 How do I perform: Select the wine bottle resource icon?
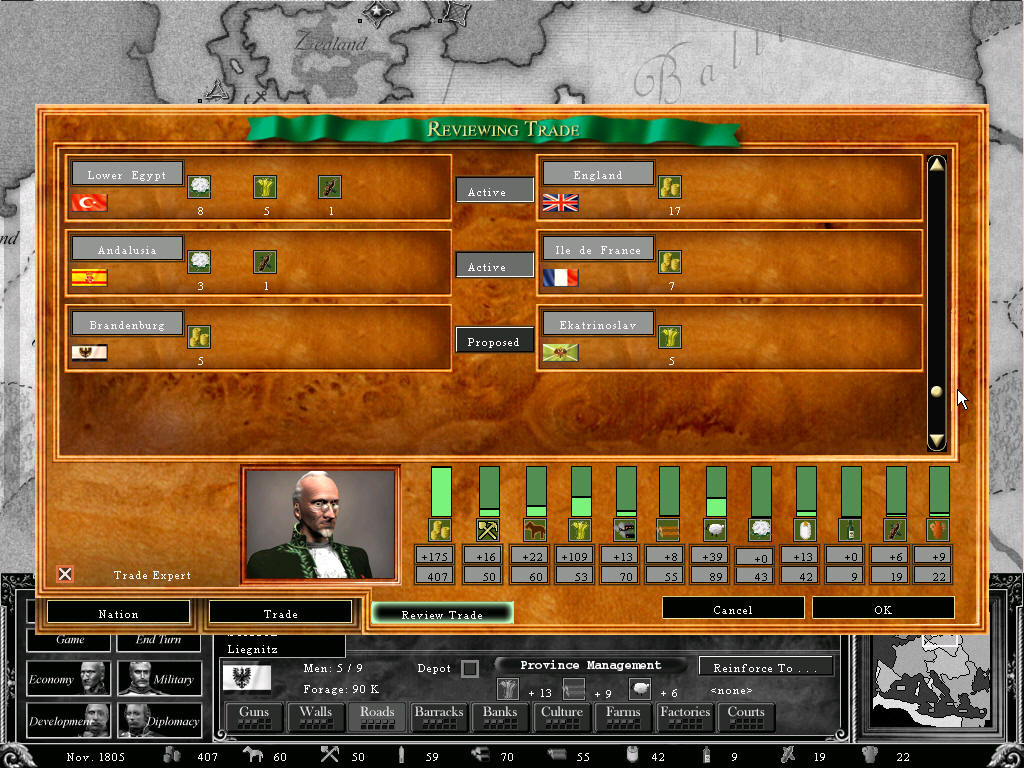[850, 530]
